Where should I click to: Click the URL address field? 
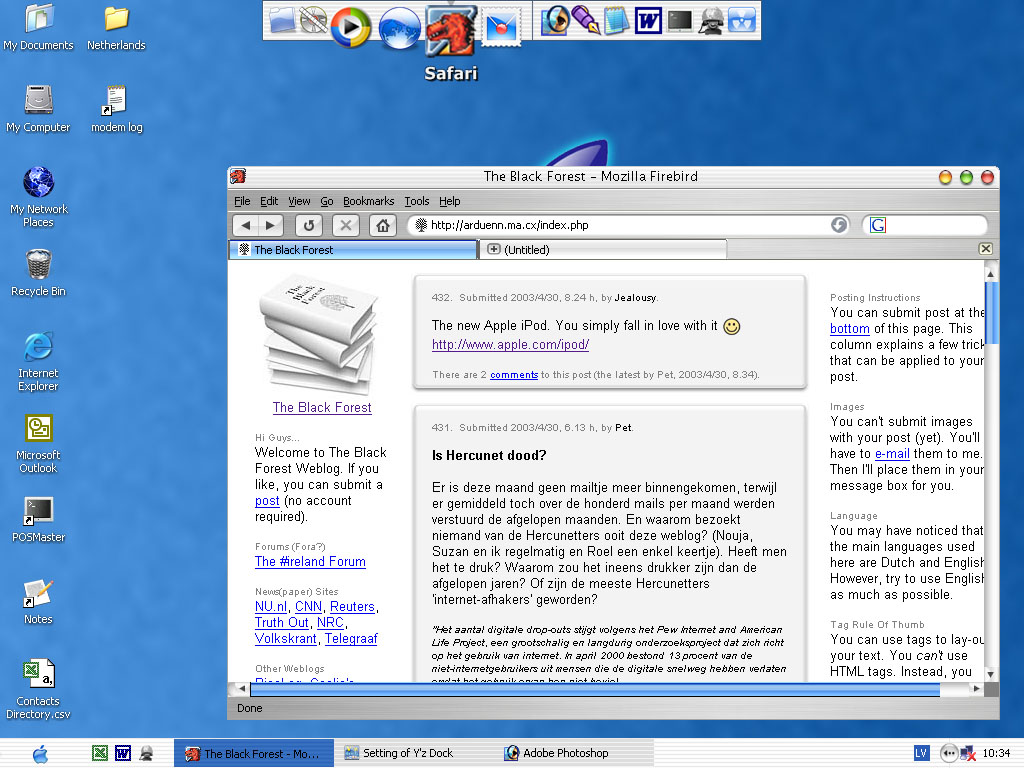pos(627,225)
